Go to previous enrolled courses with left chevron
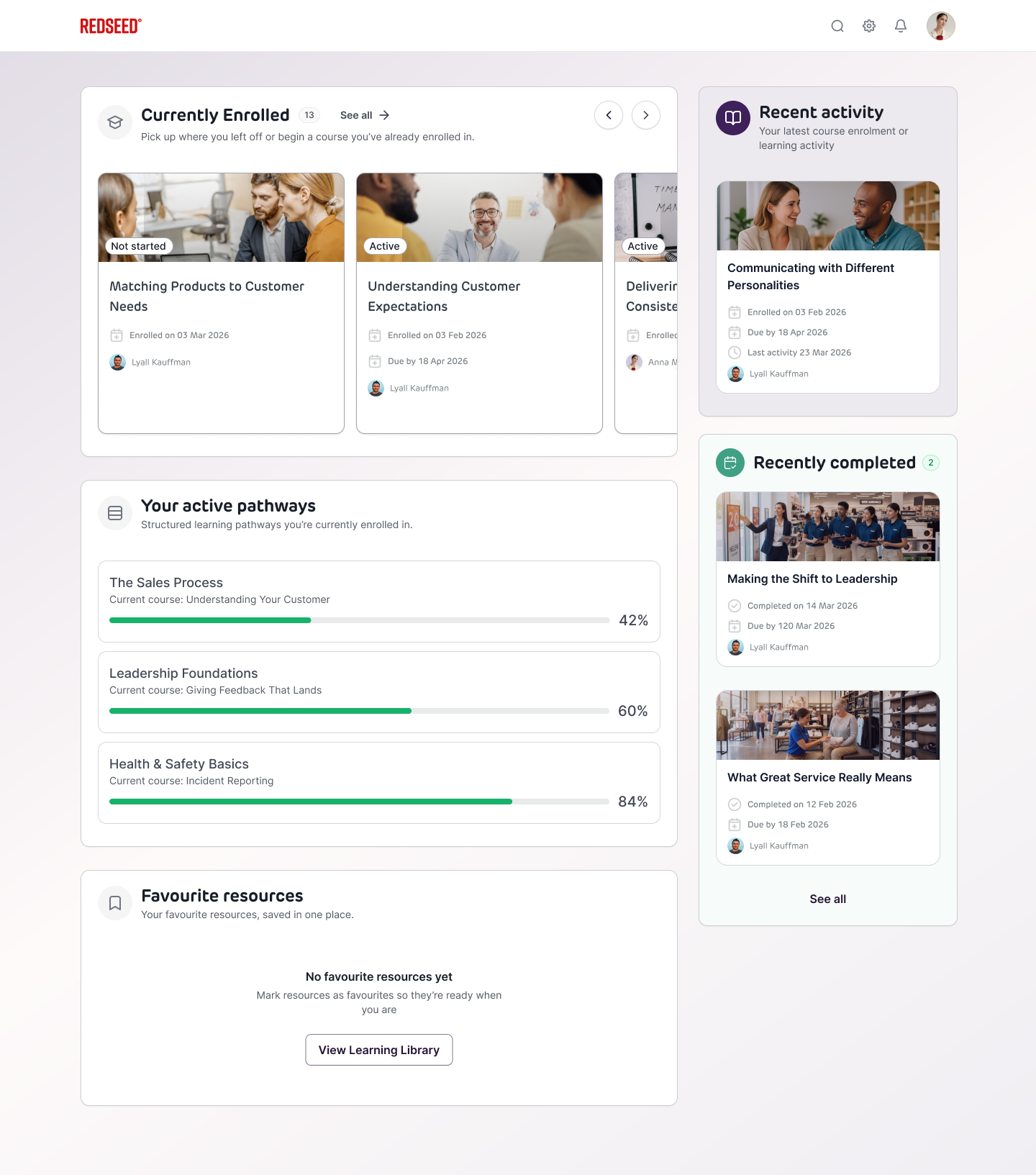 pos(609,115)
